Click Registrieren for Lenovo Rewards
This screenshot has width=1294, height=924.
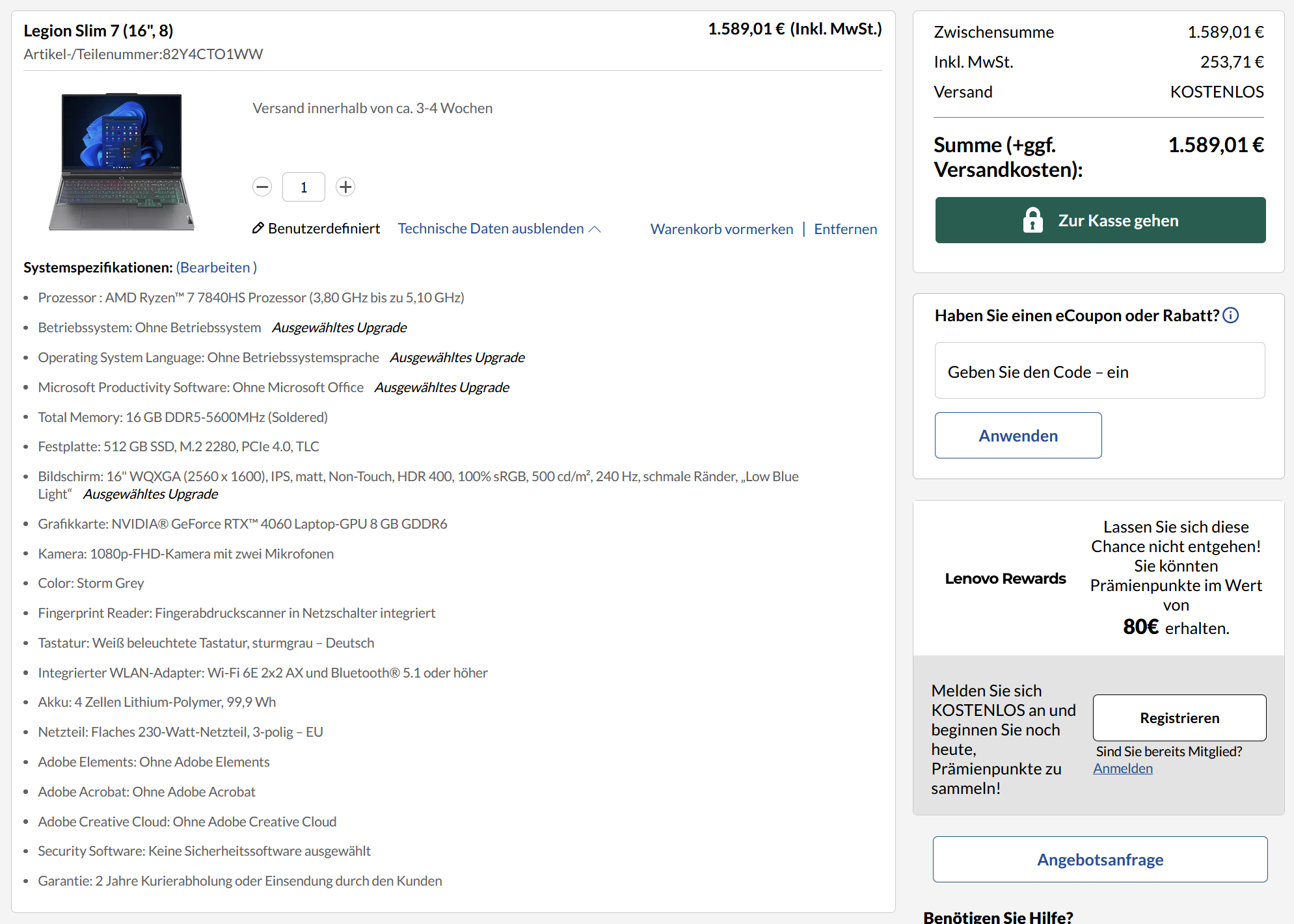(1179, 718)
